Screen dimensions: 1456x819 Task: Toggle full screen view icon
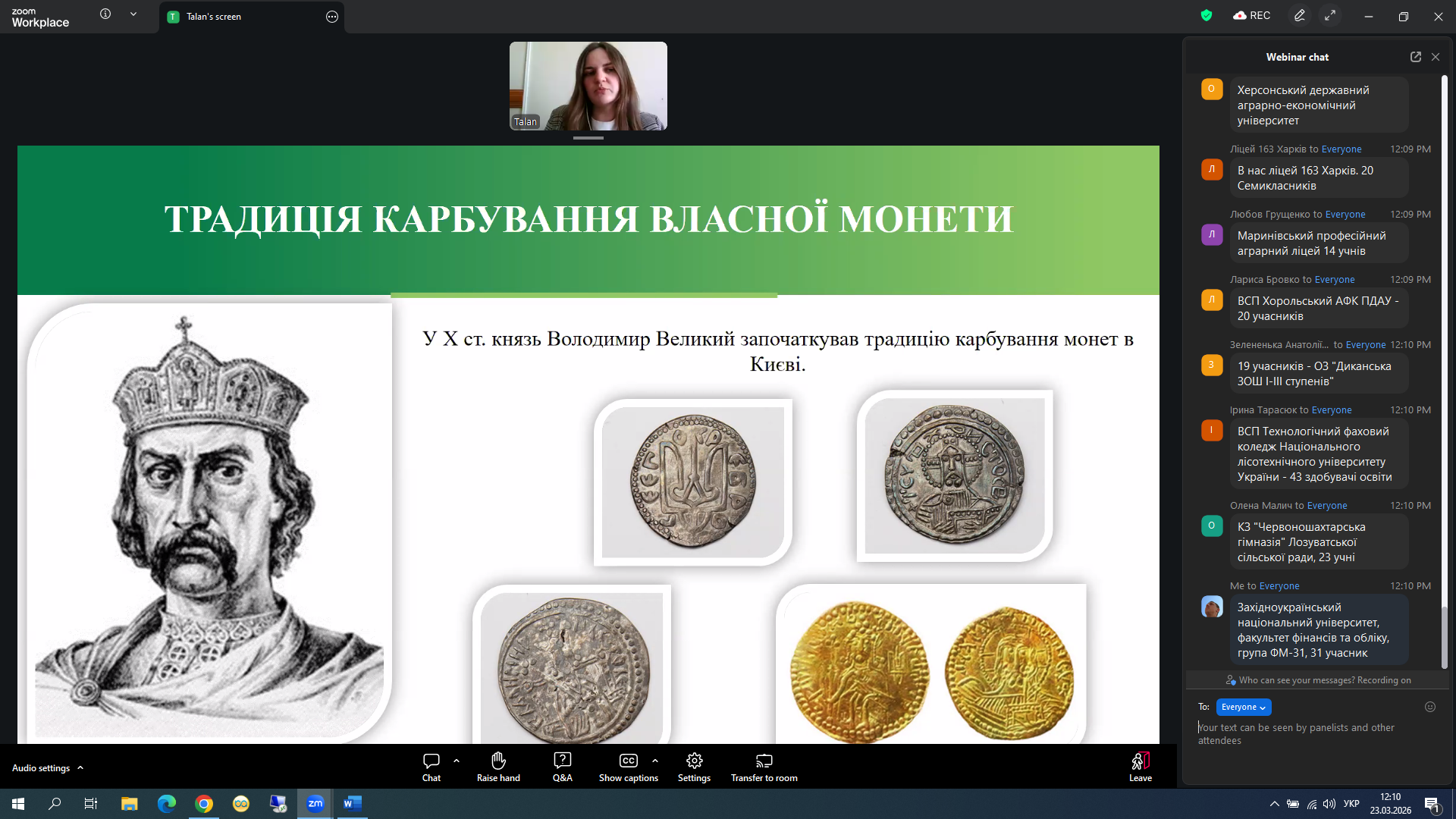(1330, 16)
